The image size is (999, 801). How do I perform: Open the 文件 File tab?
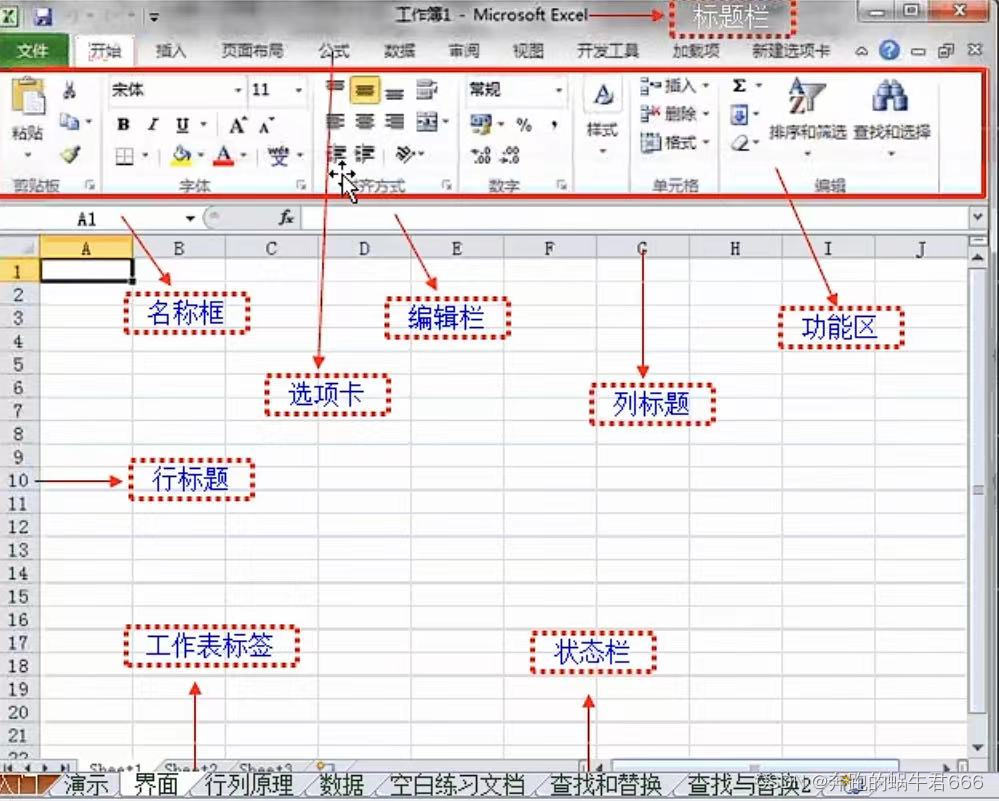[x=33, y=50]
